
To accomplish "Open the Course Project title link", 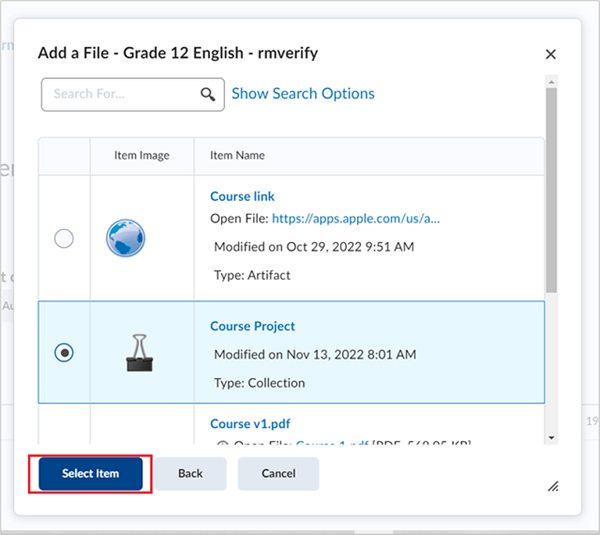I will point(252,326).
